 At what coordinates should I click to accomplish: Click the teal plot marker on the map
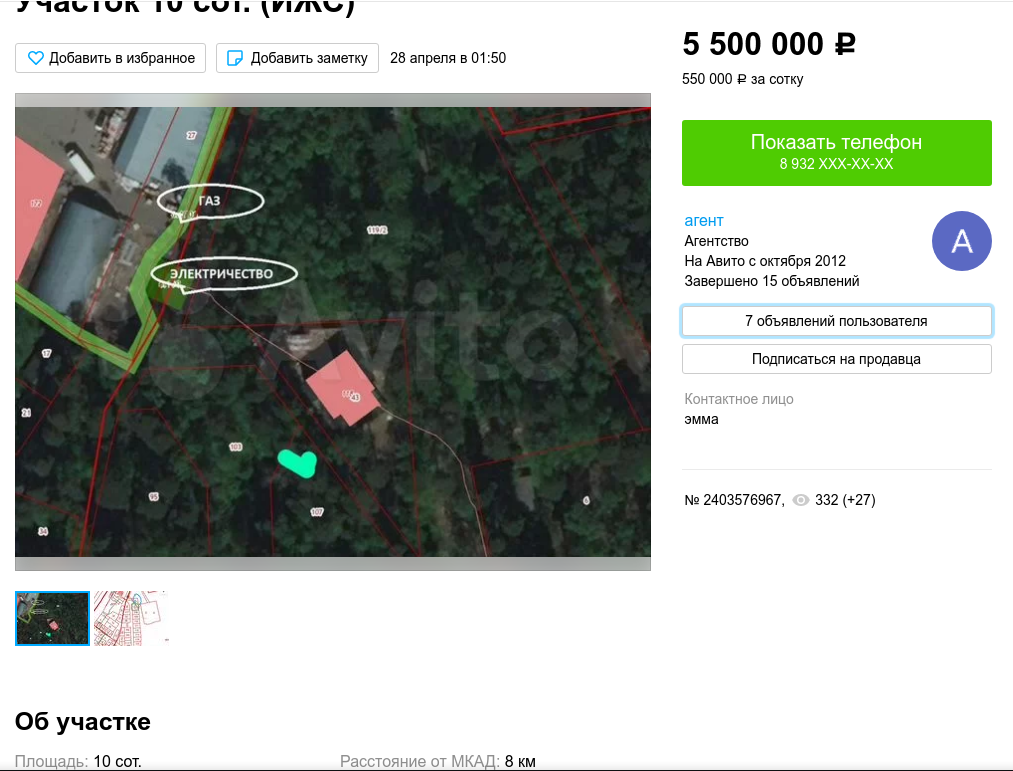pyautogui.click(x=297, y=462)
